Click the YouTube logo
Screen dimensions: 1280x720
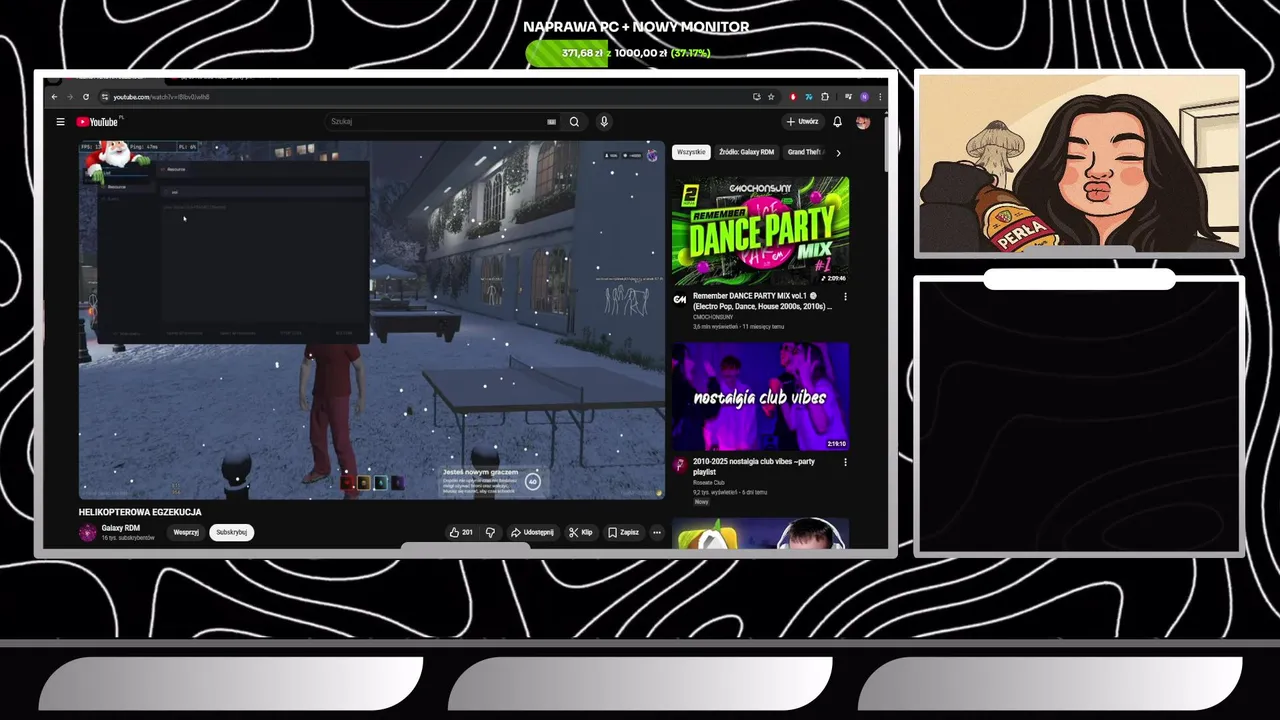[x=98, y=122]
